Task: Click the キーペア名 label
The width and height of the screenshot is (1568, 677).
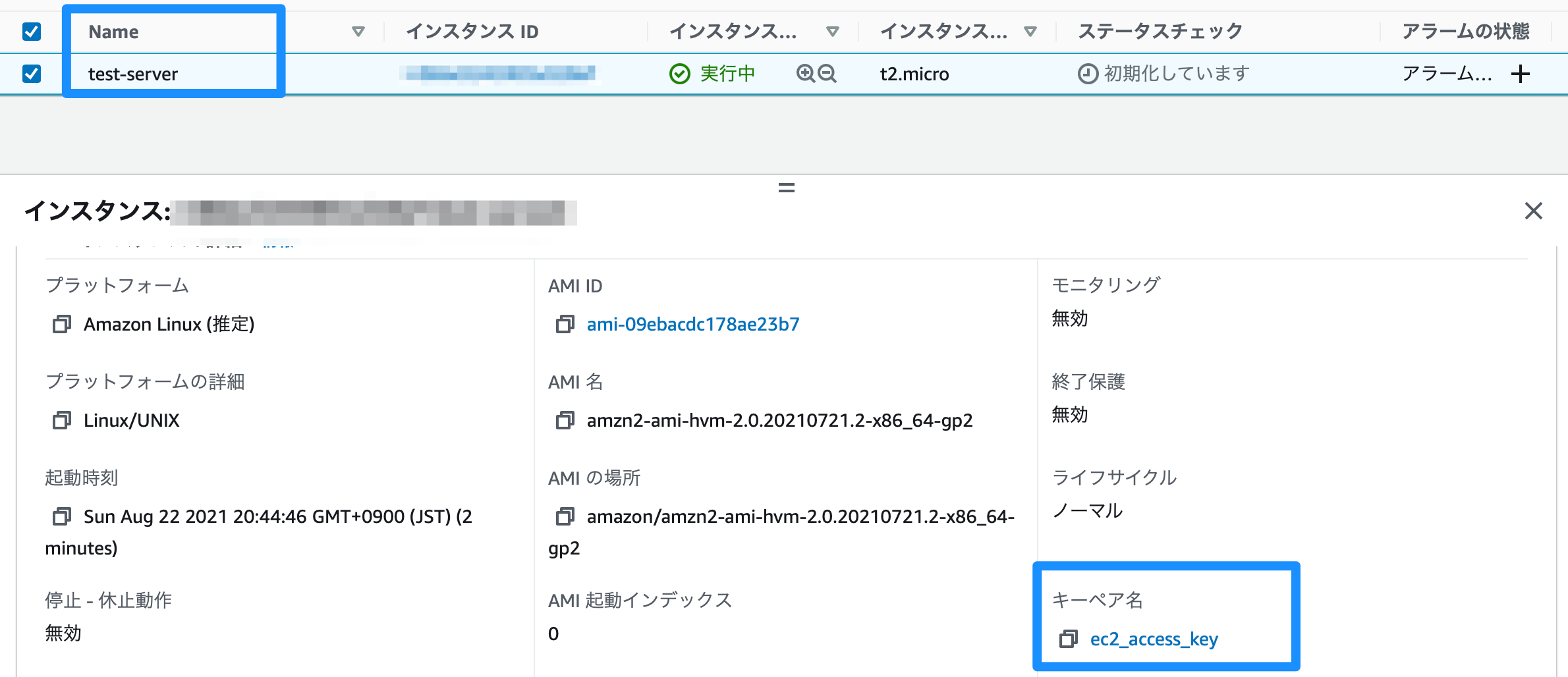Action: coord(1098,600)
